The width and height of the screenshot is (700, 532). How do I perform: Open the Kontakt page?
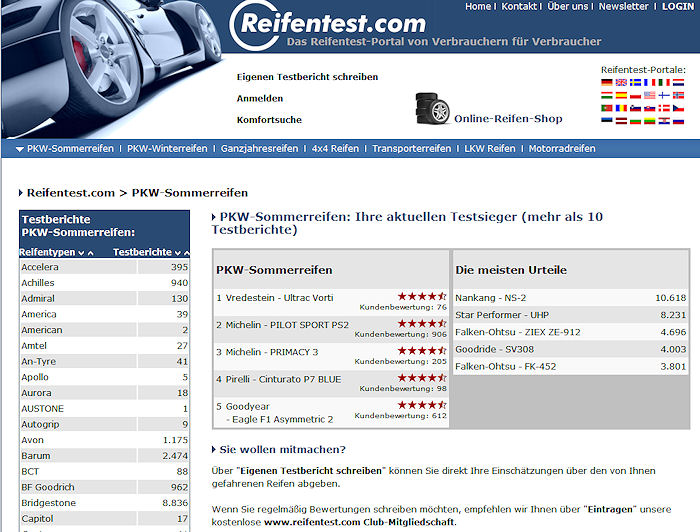519,6
